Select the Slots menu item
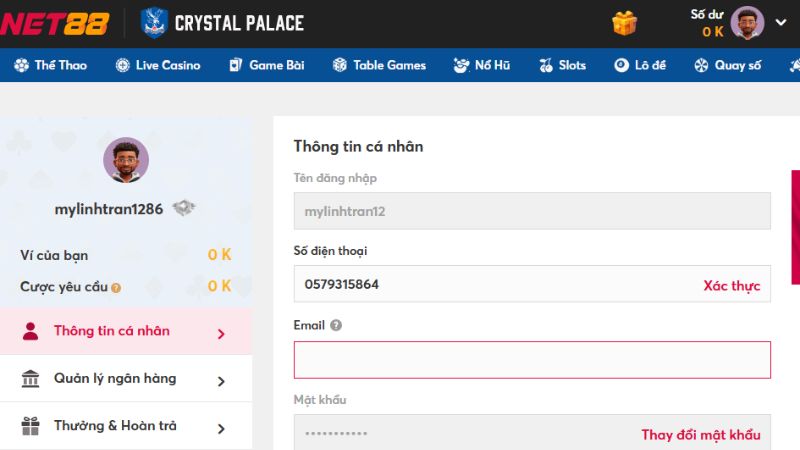This screenshot has width=800, height=450. point(562,65)
